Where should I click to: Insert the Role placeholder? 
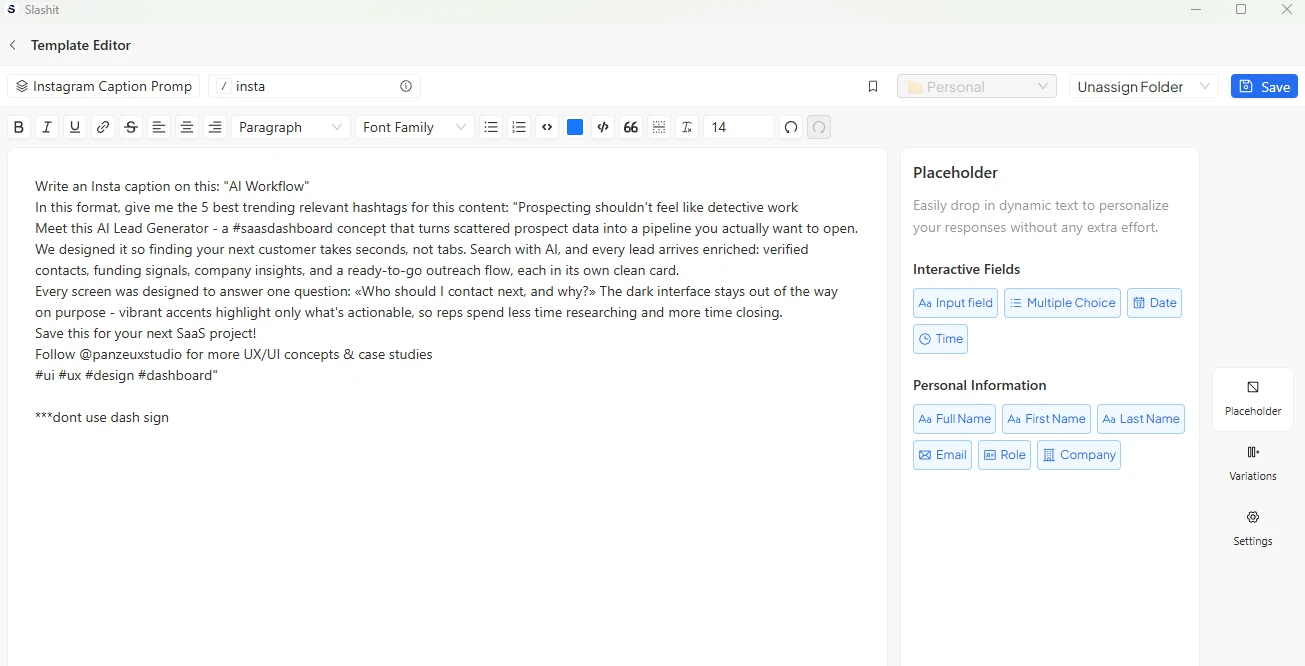click(1004, 455)
